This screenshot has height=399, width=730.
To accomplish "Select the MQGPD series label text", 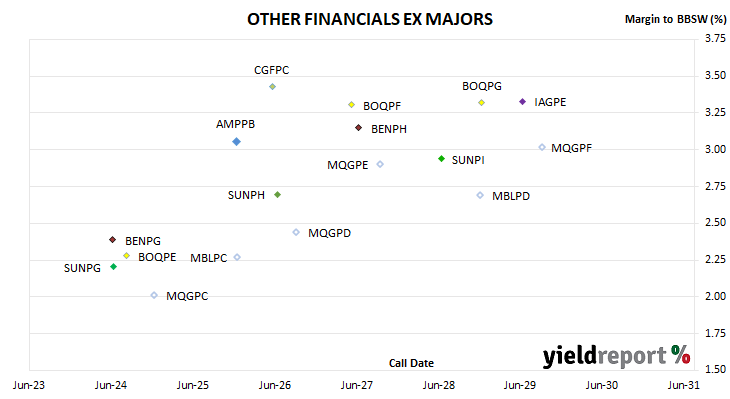I will click(330, 233).
